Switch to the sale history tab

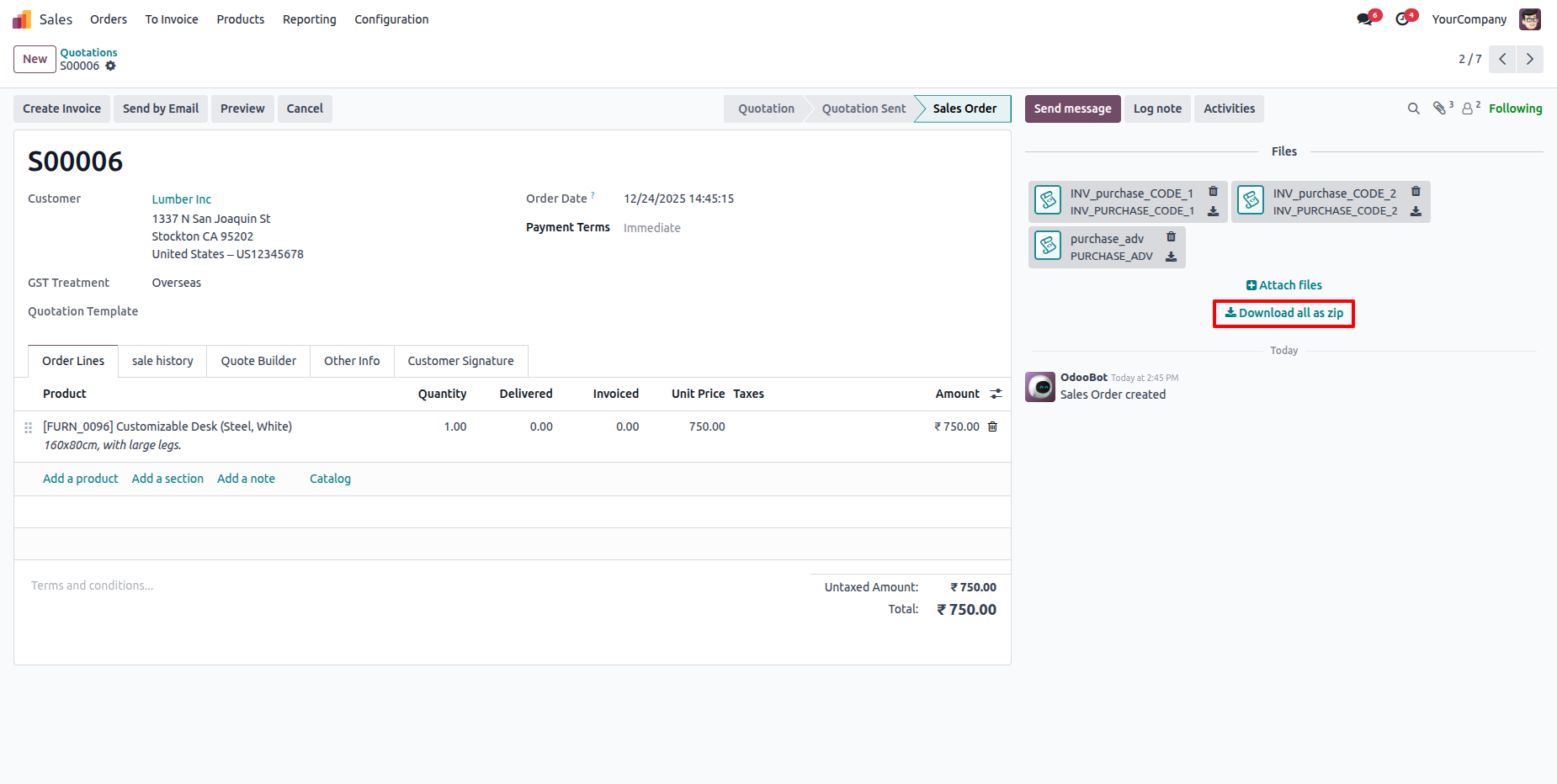click(x=162, y=361)
